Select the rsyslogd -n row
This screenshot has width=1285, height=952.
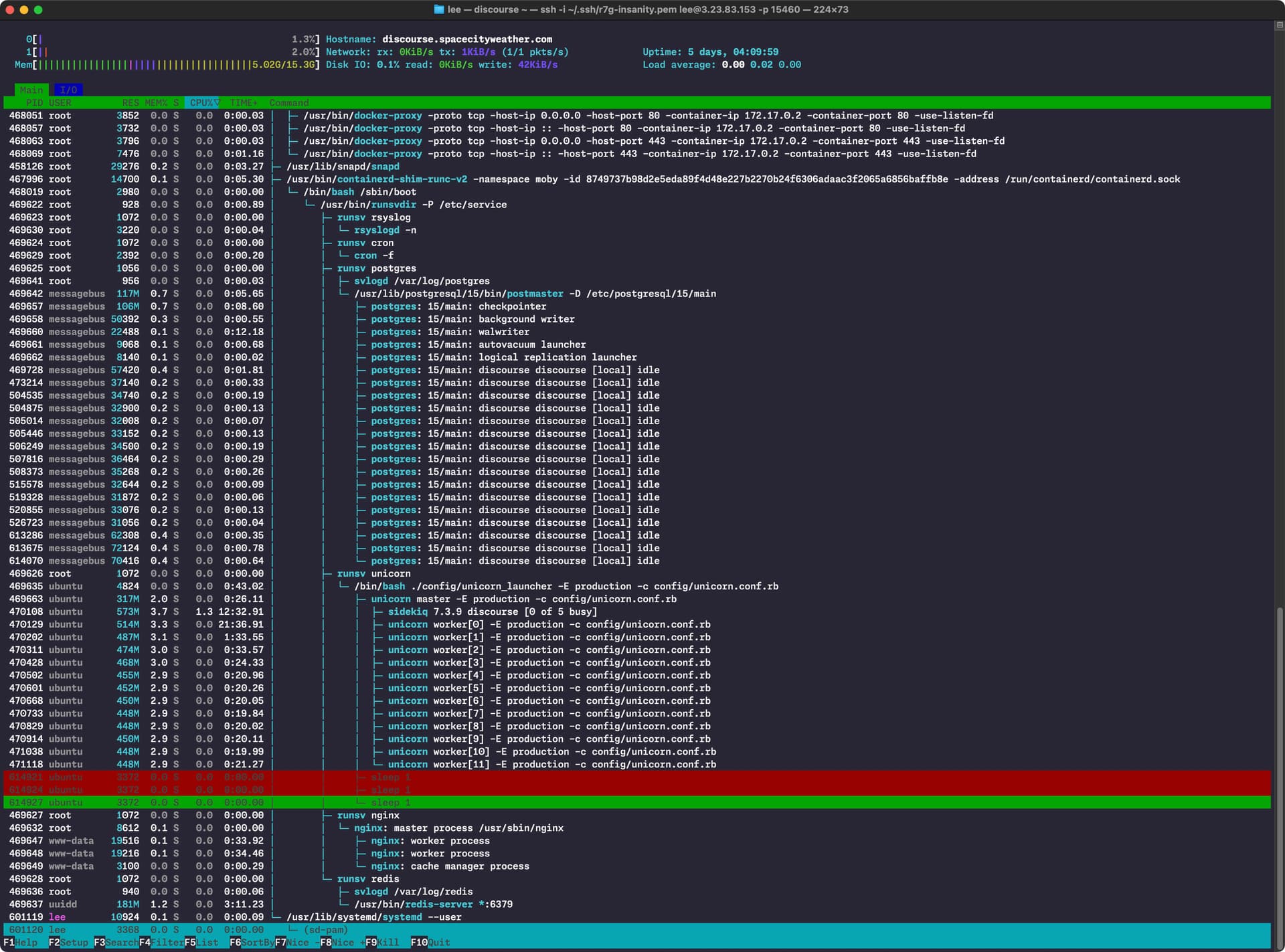tap(636, 230)
